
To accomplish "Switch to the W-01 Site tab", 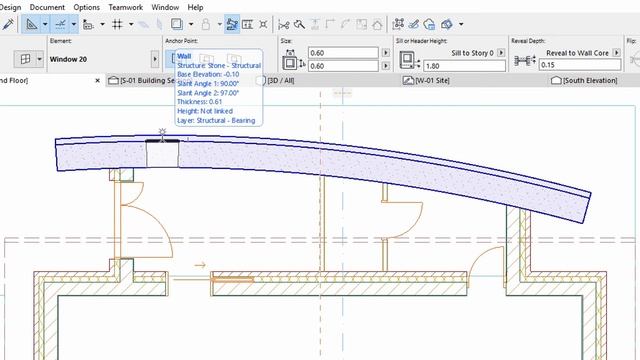I will click(426, 80).
